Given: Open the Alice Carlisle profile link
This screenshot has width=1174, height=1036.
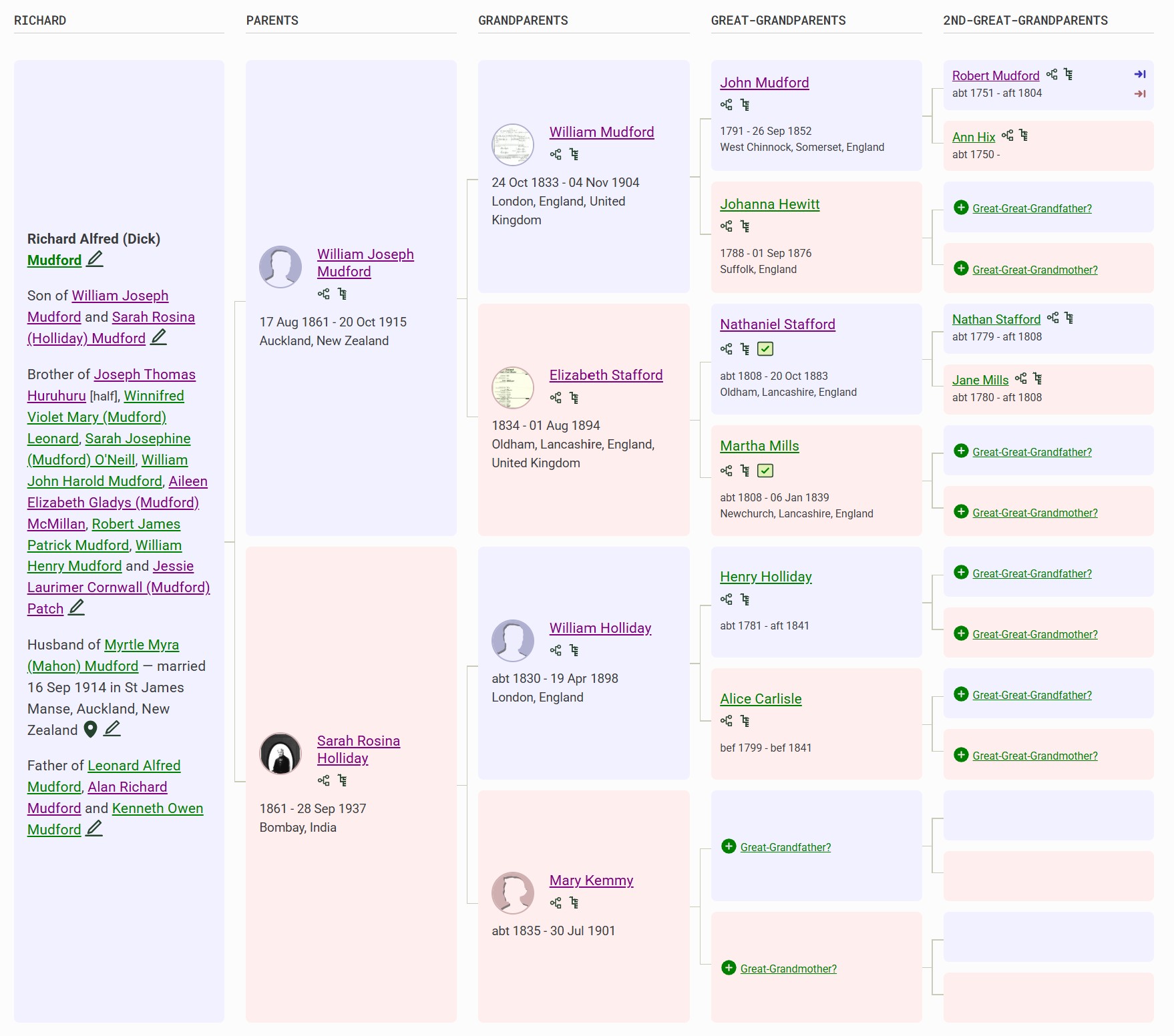Looking at the screenshot, I should 761,699.
